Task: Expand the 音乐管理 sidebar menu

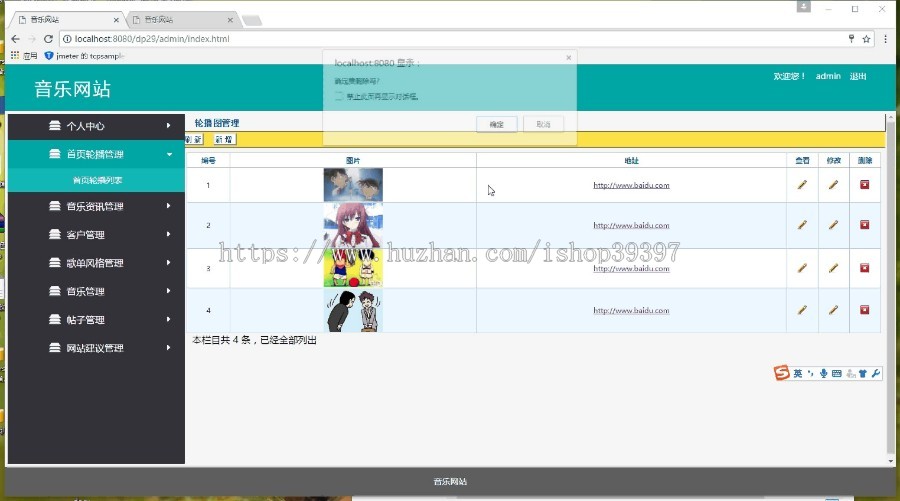Action: (x=96, y=291)
